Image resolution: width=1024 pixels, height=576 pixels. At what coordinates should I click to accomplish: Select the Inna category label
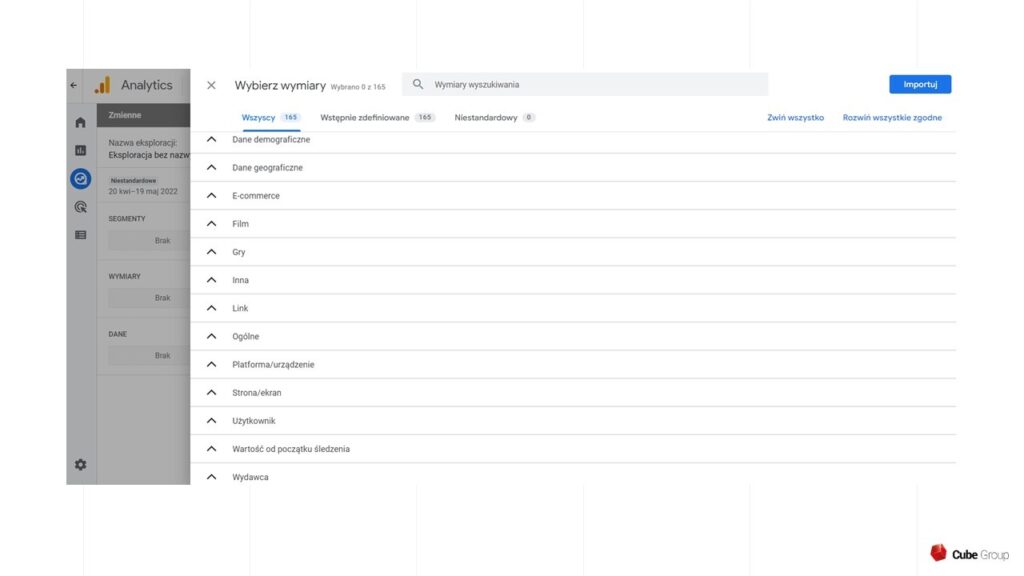(240, 280)
